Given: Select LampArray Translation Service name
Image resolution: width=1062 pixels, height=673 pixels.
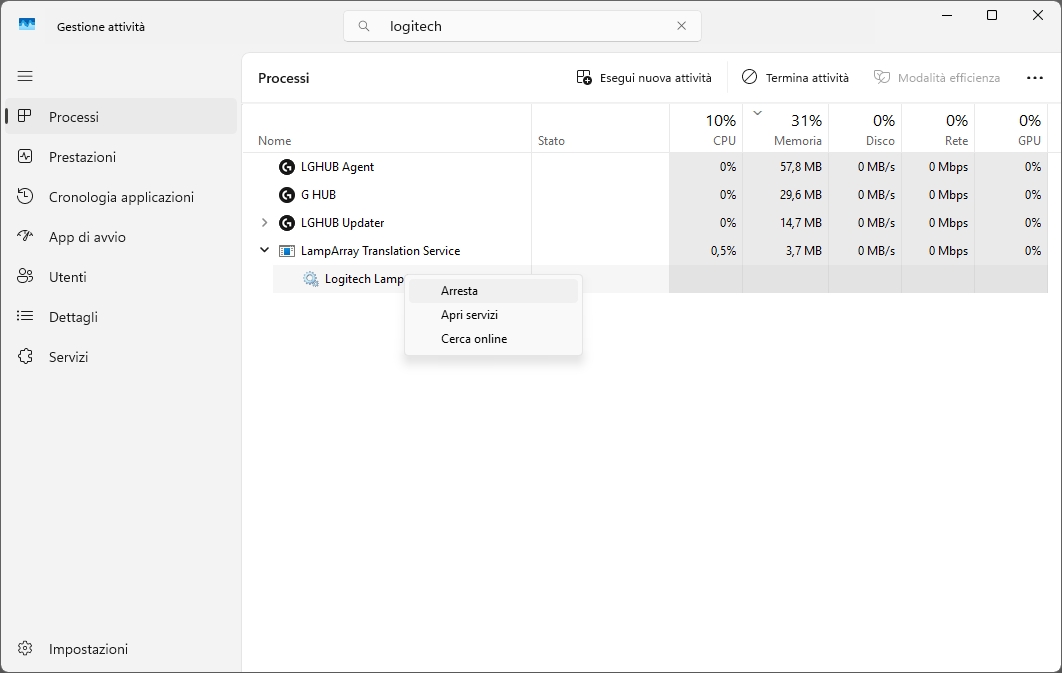Looking at the screenshot, I should 381,251.
